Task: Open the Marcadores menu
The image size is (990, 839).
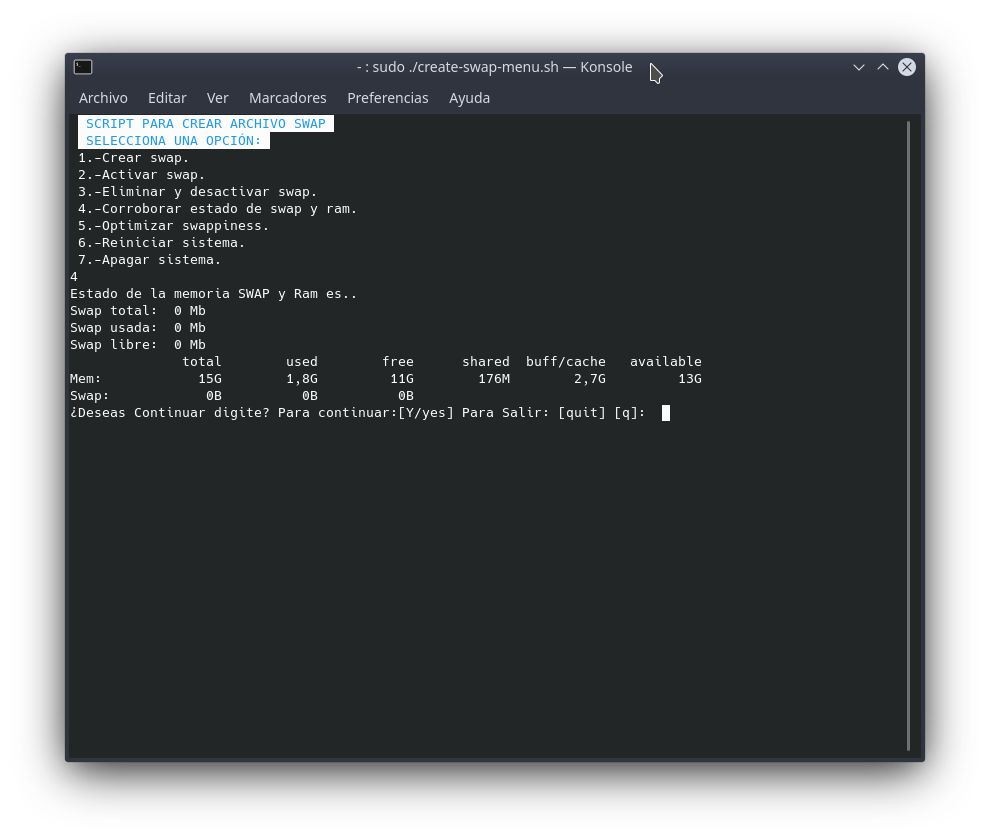Action: coord(288,98)
